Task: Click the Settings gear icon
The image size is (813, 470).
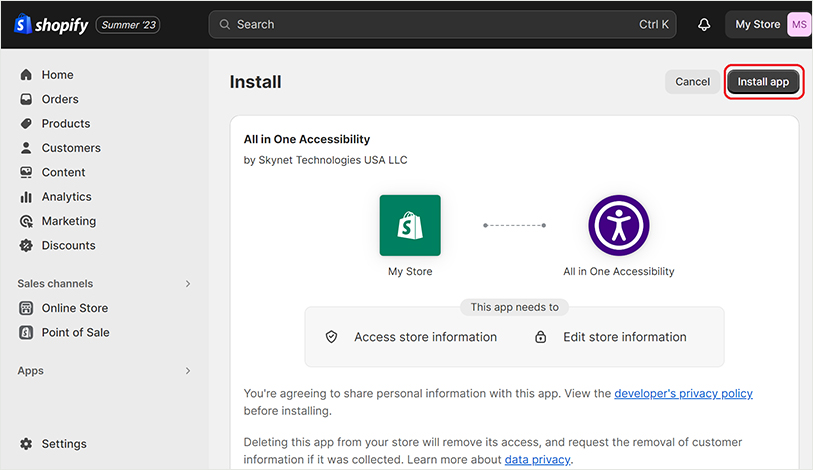Action: (x=26, y=444)
